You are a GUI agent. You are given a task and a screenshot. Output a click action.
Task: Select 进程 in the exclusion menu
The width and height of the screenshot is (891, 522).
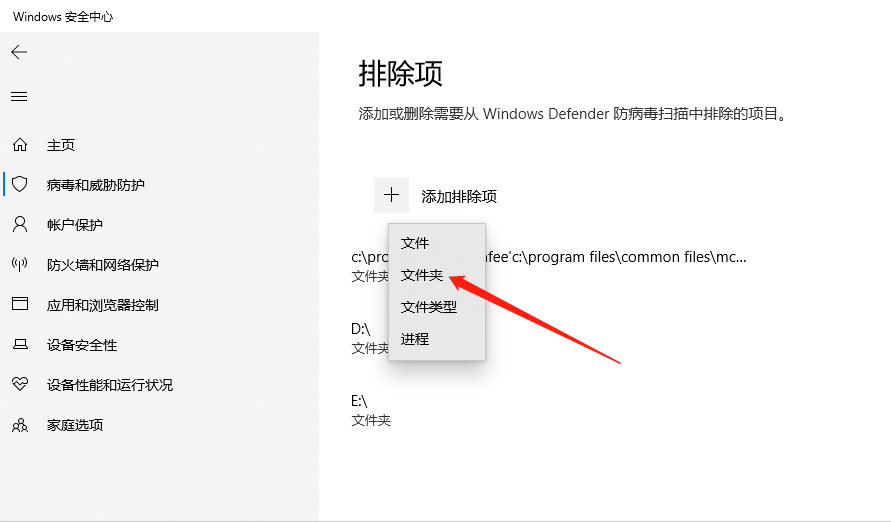pyautogui.click(x=415, y=339)
